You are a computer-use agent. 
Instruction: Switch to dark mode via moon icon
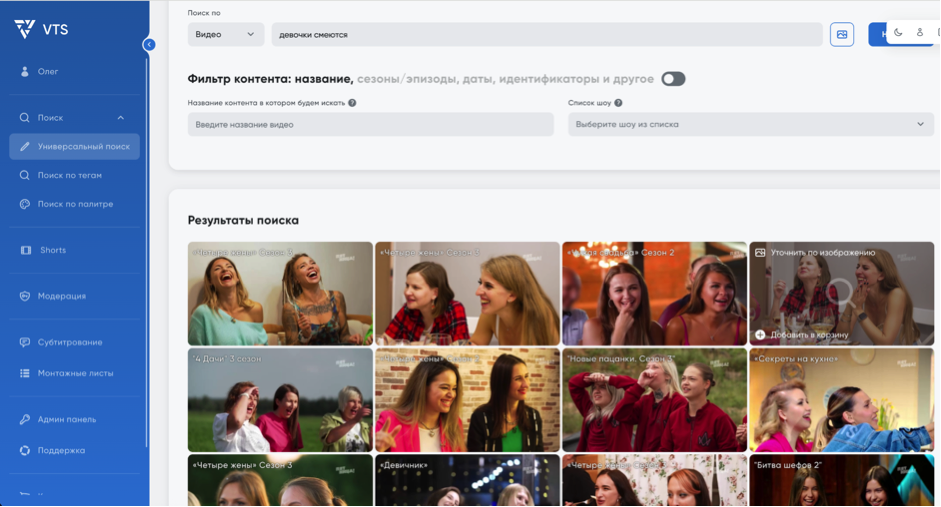[x=898, y=33]
